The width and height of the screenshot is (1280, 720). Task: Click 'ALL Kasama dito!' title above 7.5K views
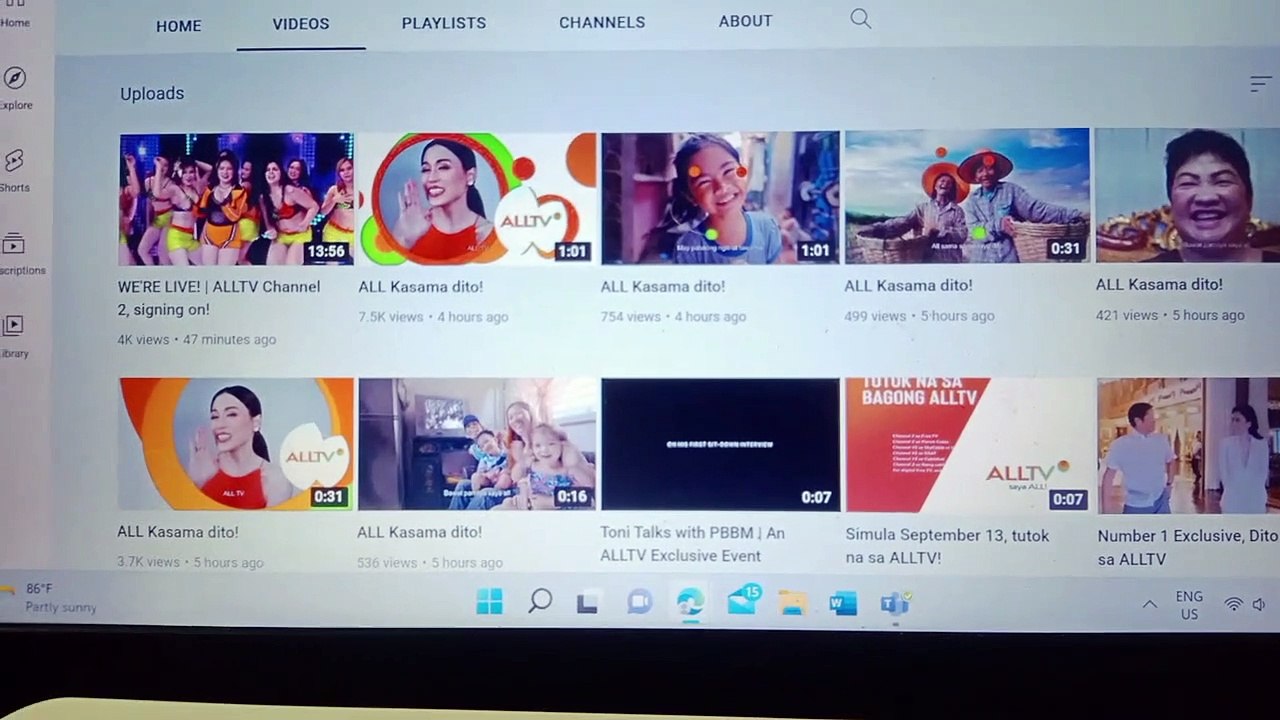coord(420,286)
